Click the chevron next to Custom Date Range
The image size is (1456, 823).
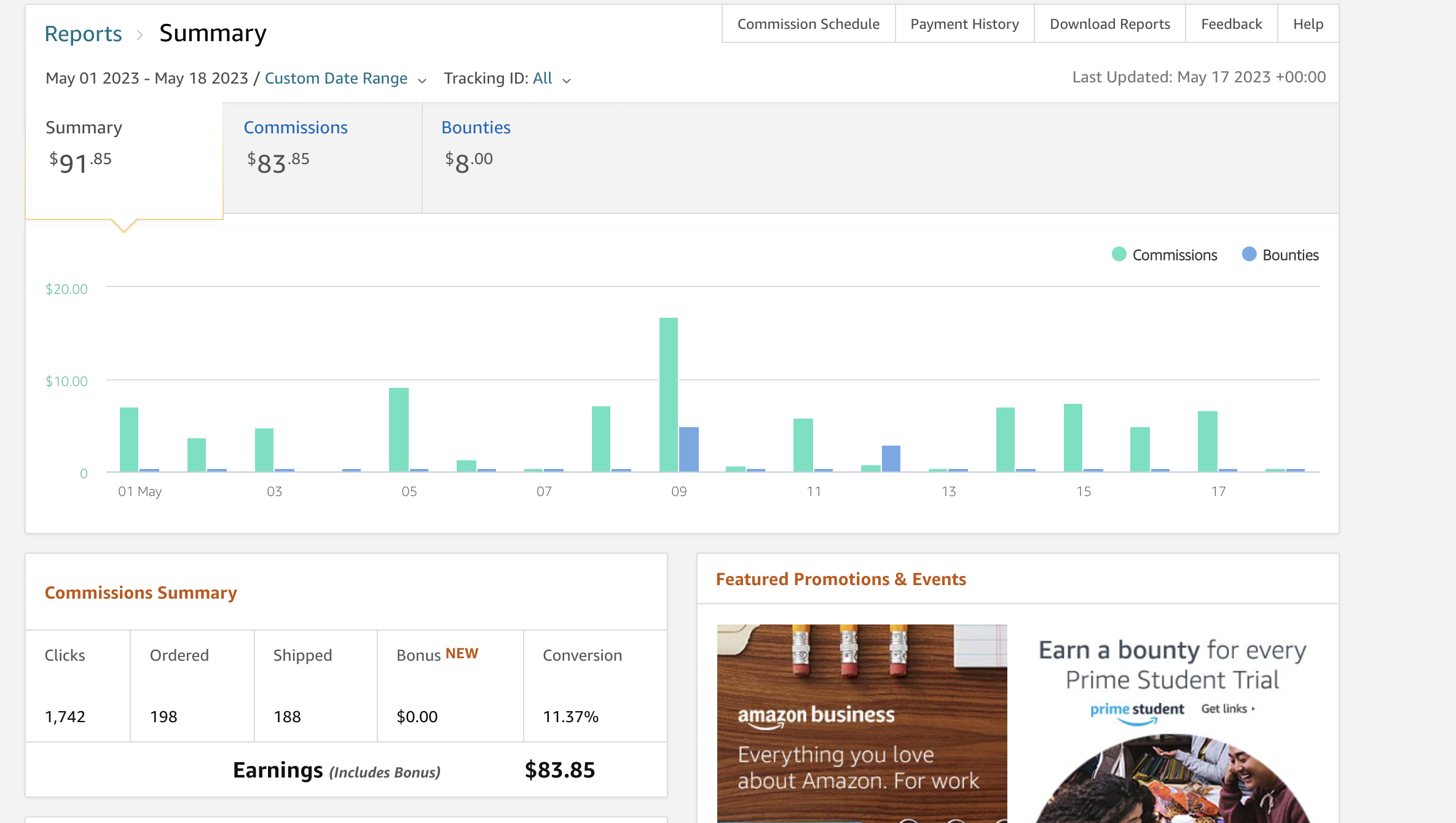(x=422, y=81)
